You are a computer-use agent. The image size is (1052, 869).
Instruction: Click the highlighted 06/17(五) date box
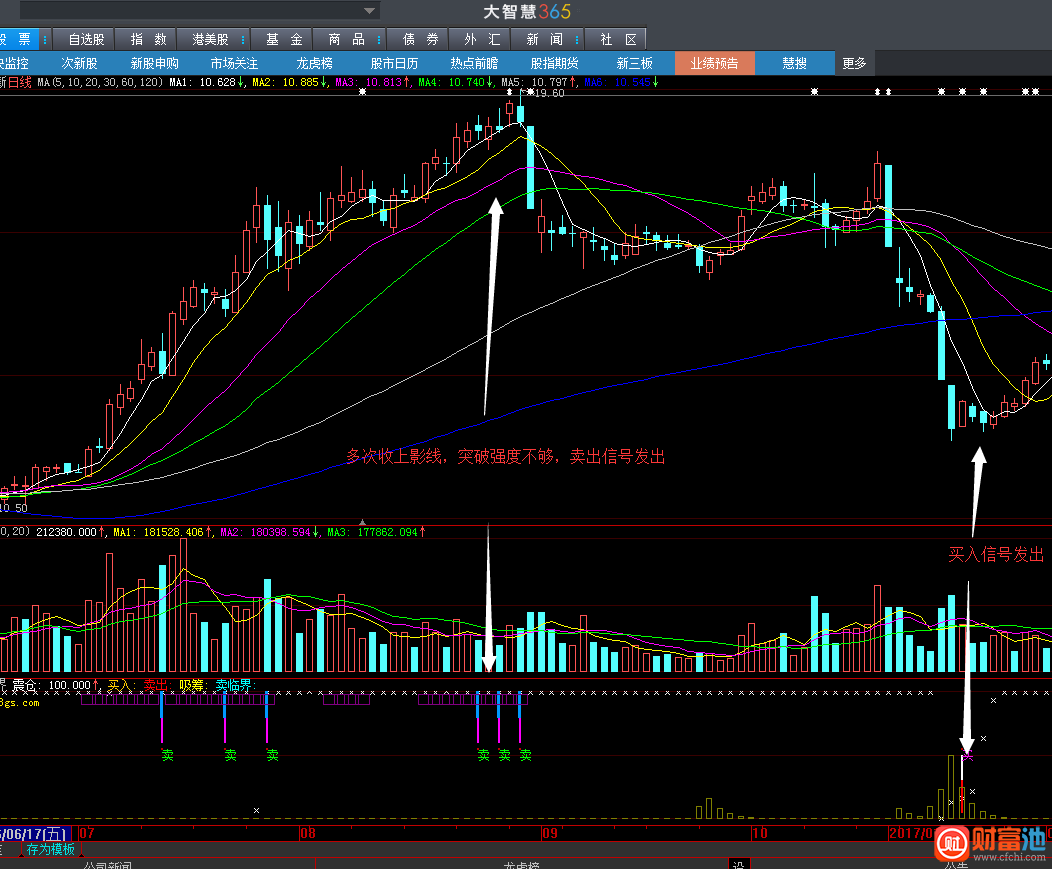pyautogui.click(x=35, y=834)
